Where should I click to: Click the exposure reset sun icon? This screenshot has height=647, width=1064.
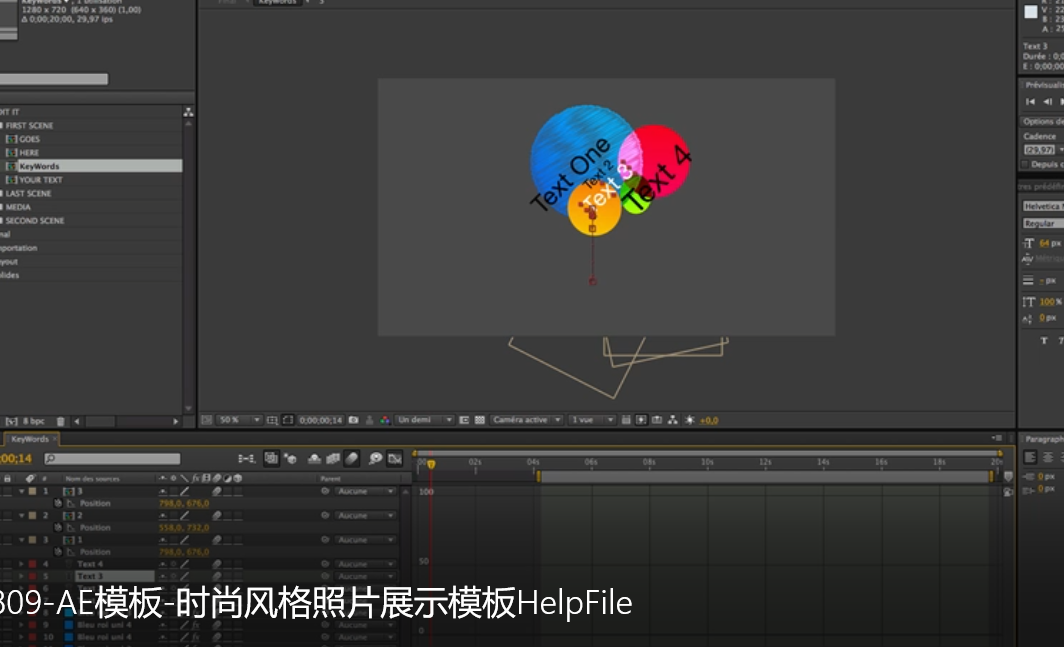click(689, 420)
